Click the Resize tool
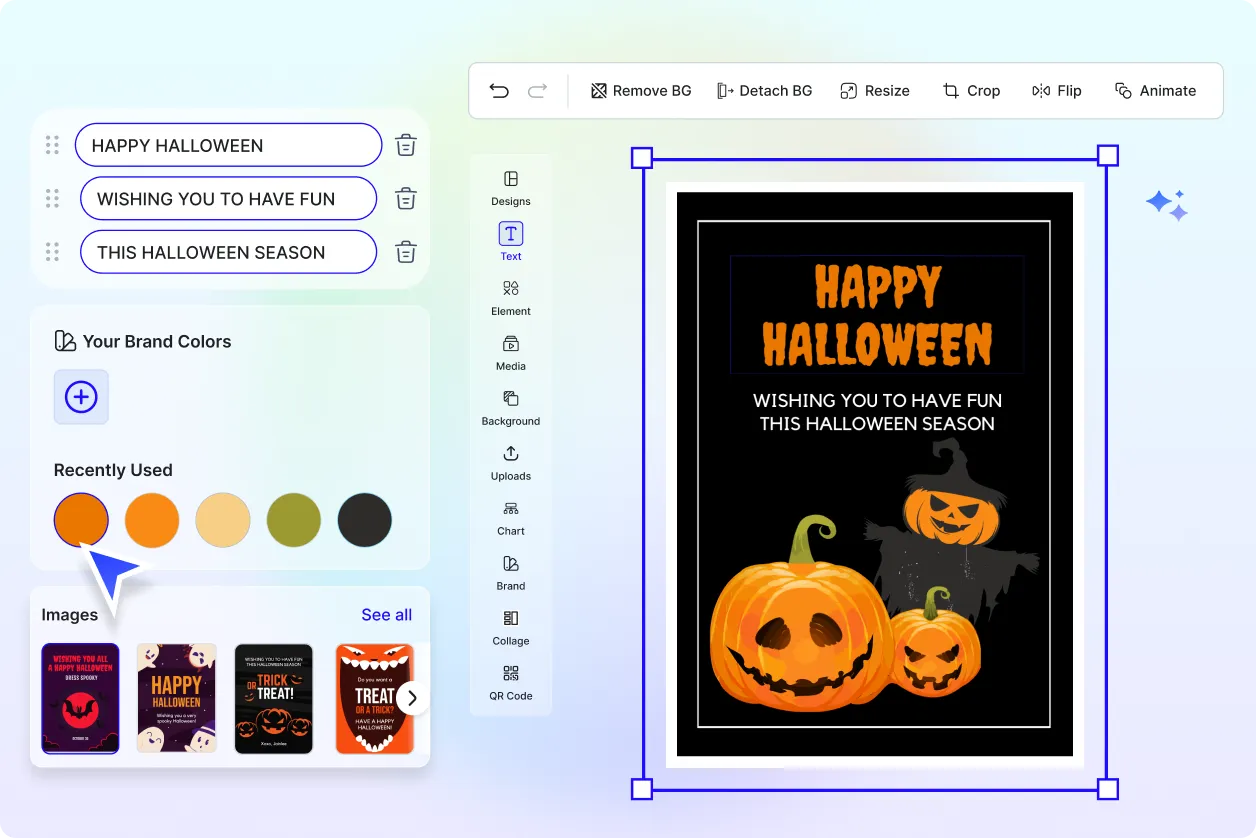Image resolution: width=1256 pixels, height=838 pixels. tap(875, 90)
